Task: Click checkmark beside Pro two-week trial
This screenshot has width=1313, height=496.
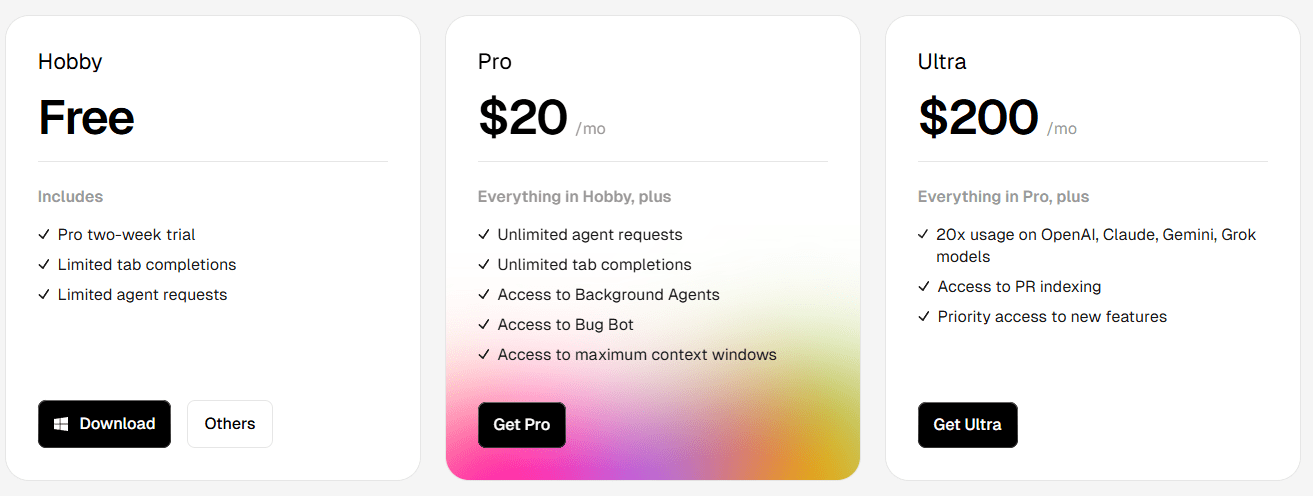Action: point(44,235)
